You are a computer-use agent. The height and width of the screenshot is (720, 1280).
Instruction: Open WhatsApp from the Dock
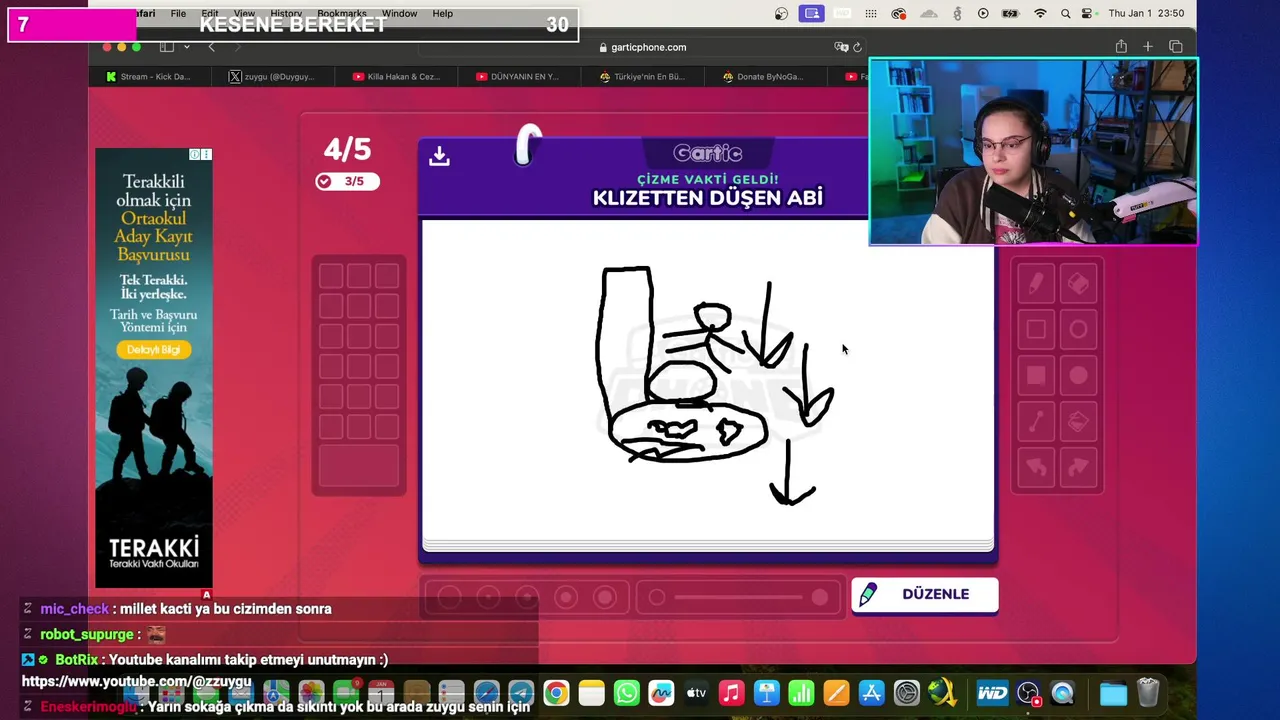click(x=626, y=693)
